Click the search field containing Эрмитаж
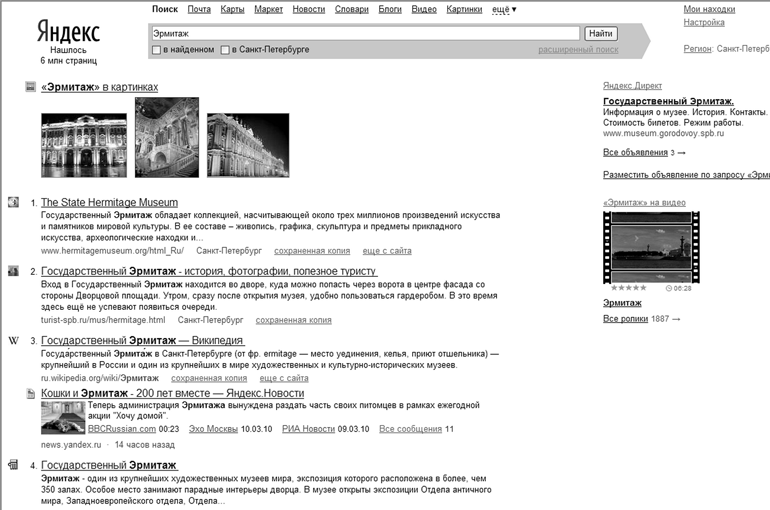The height and width of the screenshot is (510, 770). (365, 33)
